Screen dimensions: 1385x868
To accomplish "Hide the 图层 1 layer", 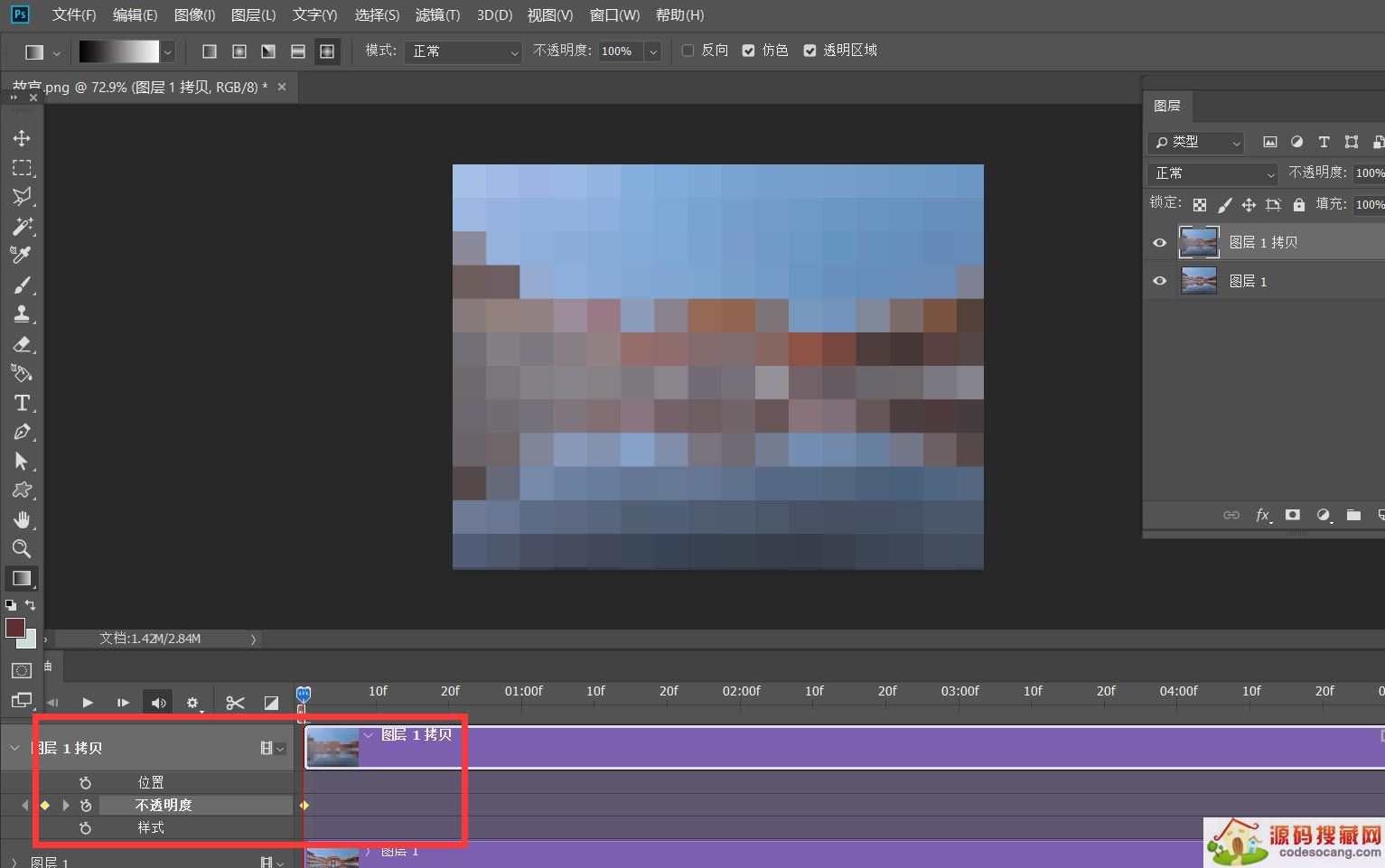I will [x=1159, y=281].
